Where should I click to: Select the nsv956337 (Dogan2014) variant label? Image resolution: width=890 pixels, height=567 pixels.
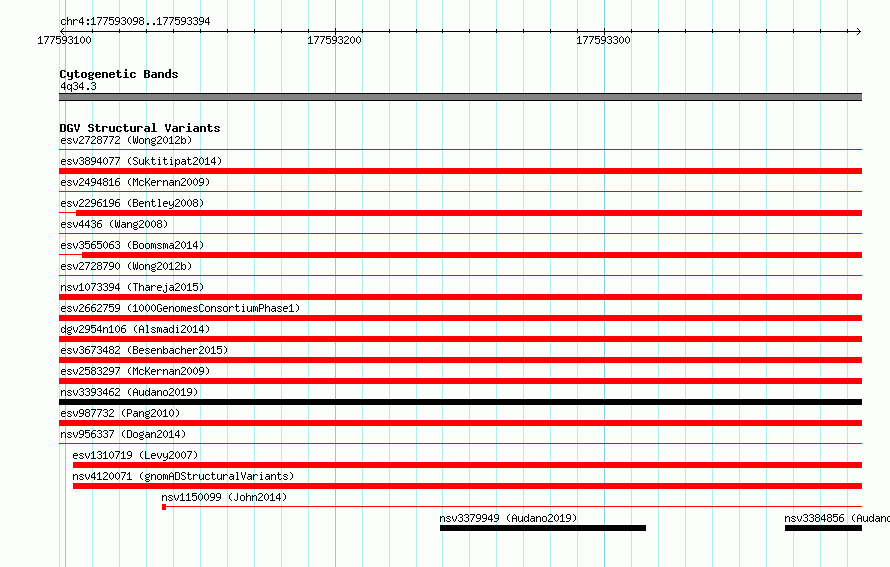(123, 434)
